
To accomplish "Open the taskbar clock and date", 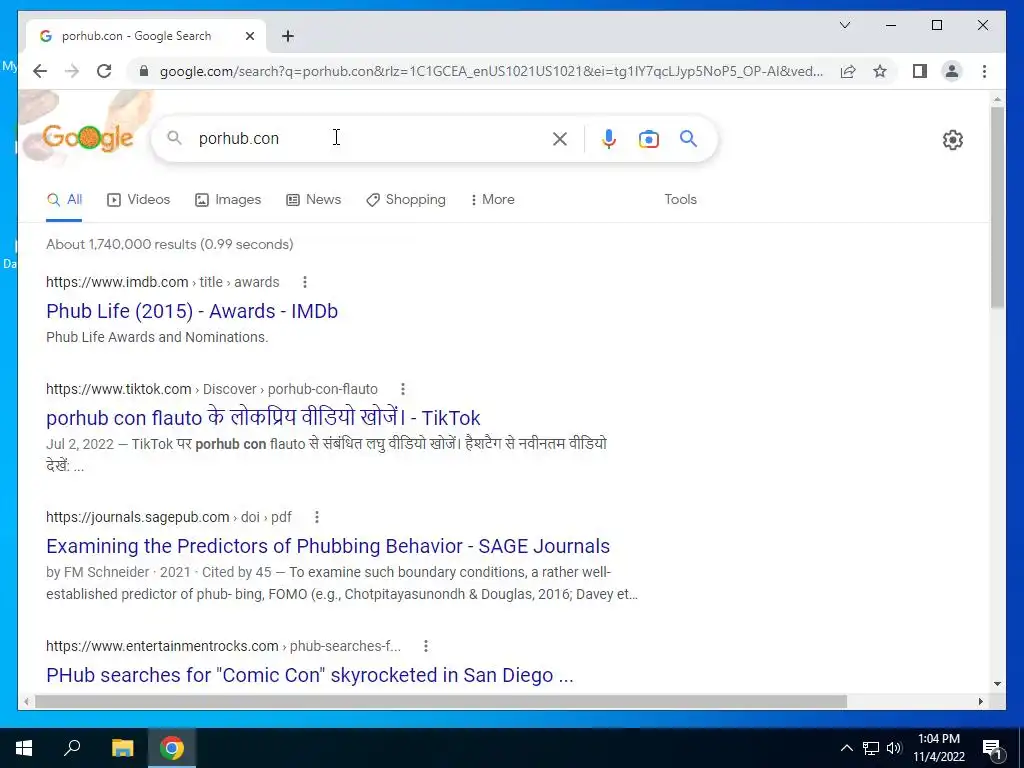I will tap(939, 748).
